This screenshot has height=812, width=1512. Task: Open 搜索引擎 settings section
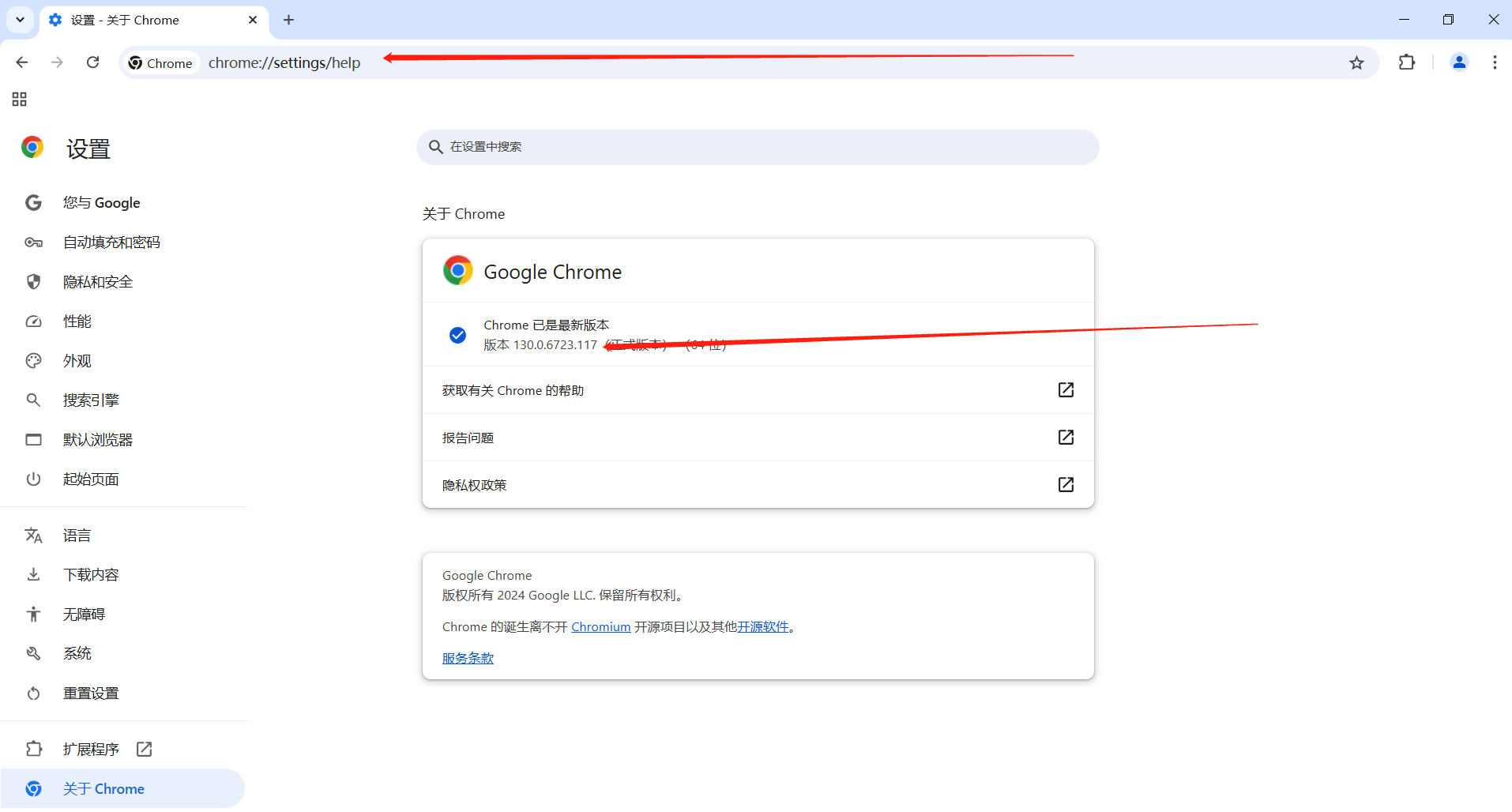(123, 400)
